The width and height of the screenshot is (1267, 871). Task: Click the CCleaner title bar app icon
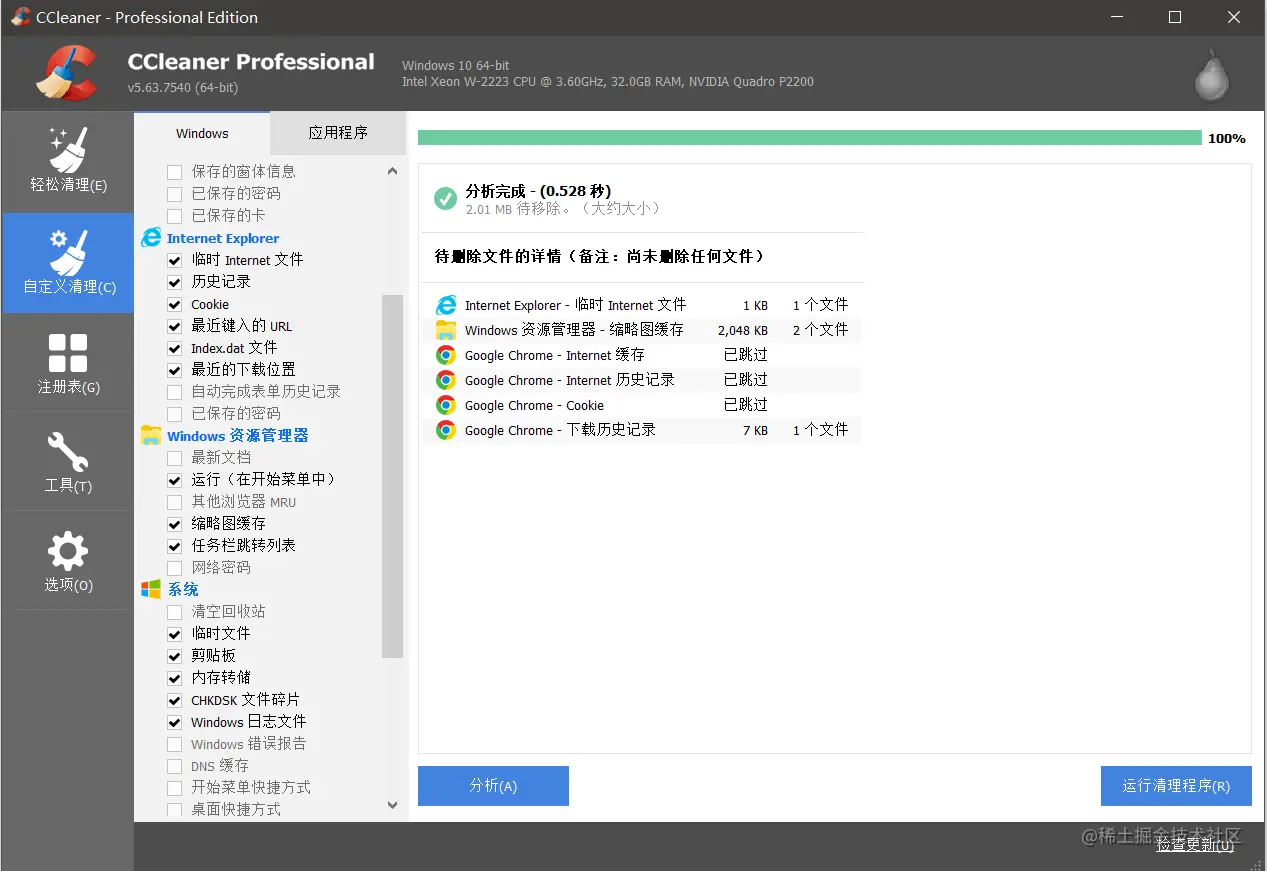click(x=20, y=17)
